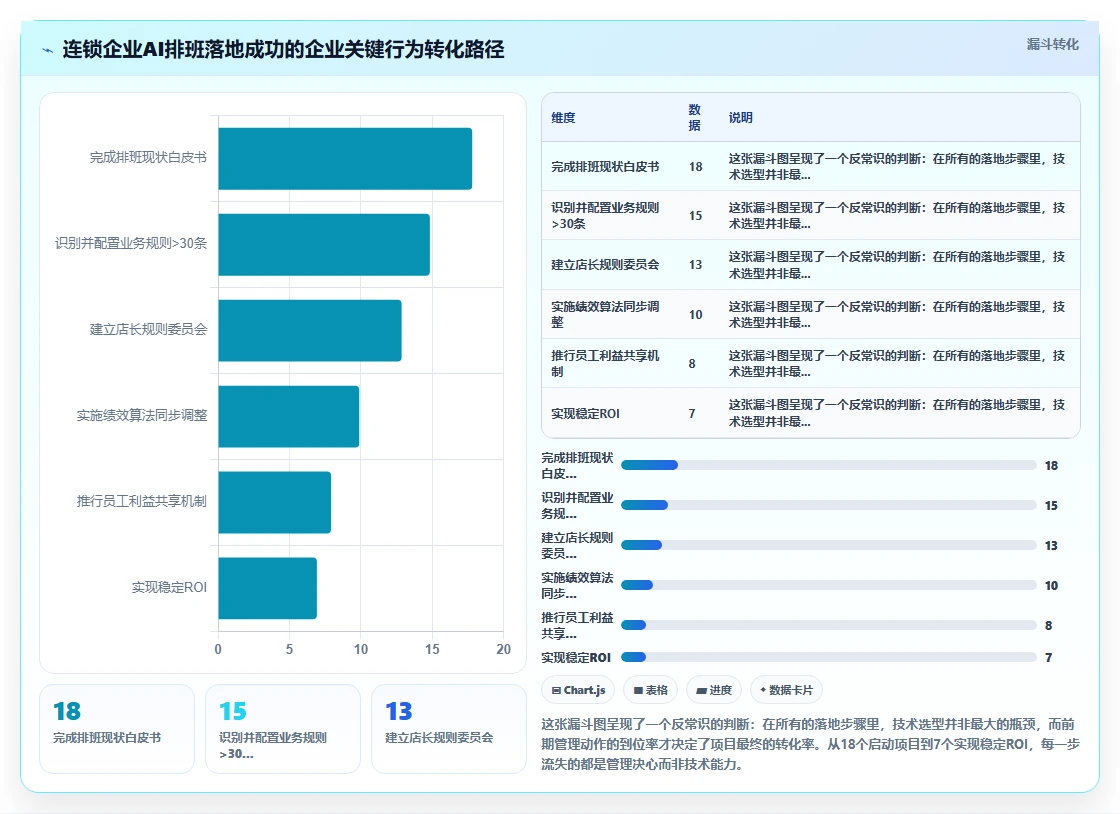Click the description in the 完成排班现状白皮书 table row
Screen dimensions: 1120x814
pyautogui.click(x=897, y=166)
